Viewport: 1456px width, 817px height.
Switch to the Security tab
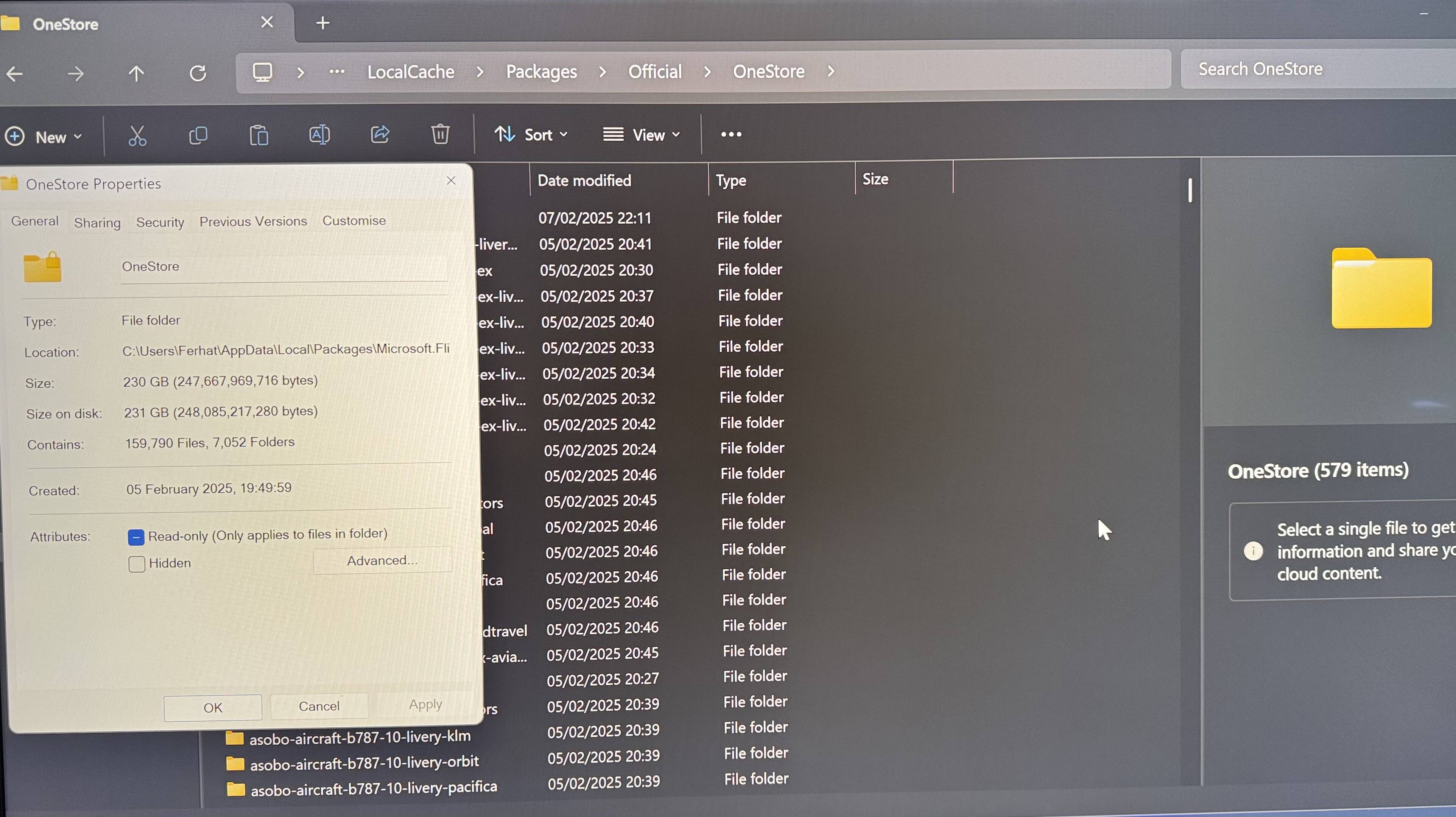point(160,222)
